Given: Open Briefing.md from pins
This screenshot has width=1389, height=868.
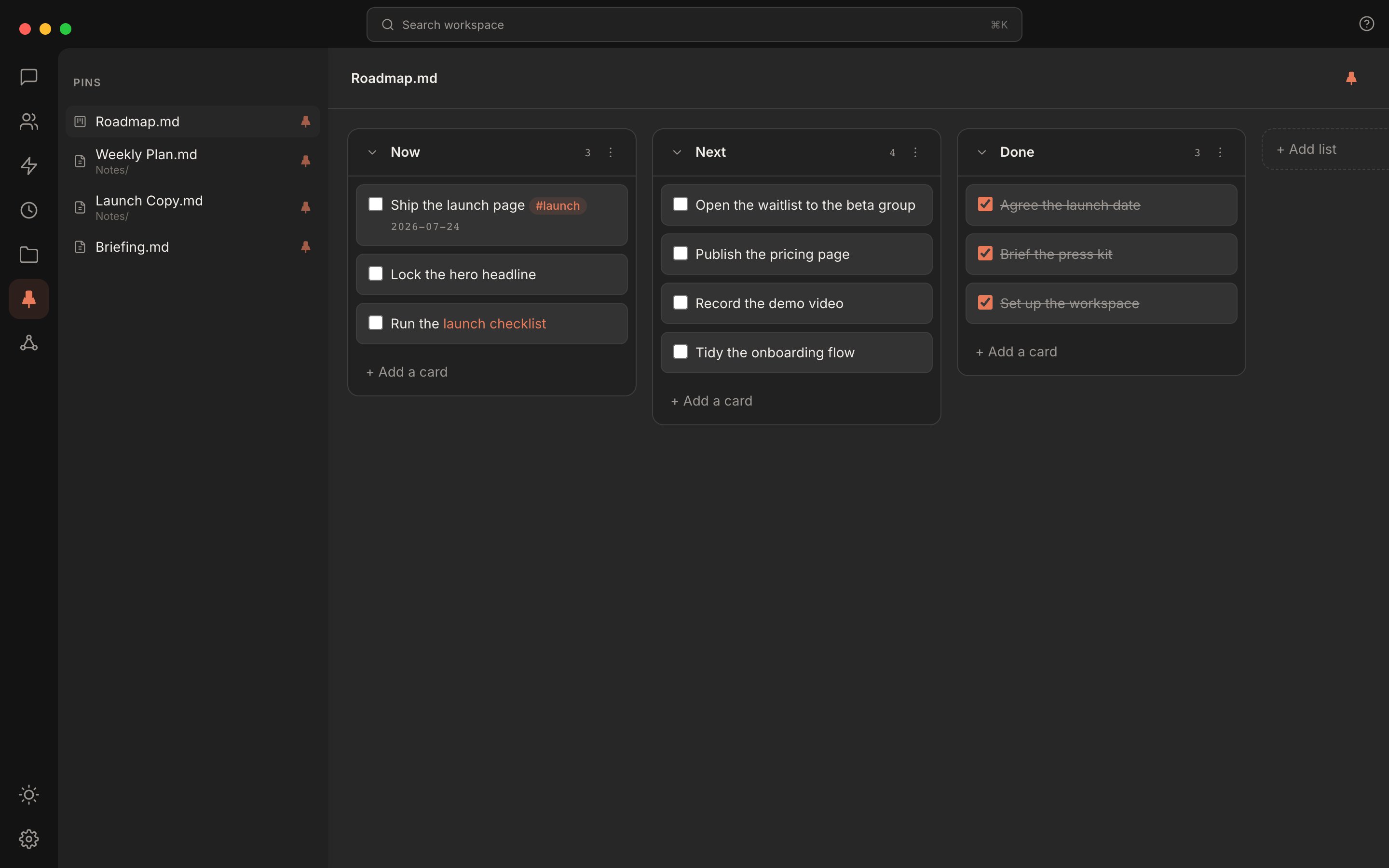Looking at the screenshot, I should [192, 247].
